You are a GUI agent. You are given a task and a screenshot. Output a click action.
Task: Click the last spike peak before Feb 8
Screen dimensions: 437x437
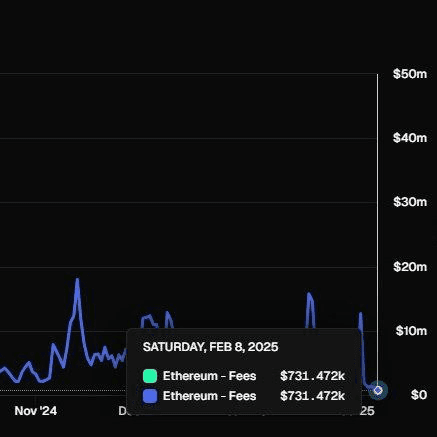point(360,314)
